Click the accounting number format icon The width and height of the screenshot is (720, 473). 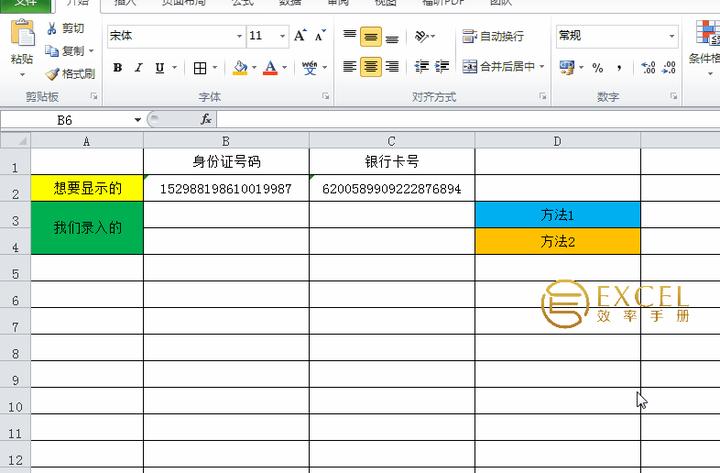point(567,68)
